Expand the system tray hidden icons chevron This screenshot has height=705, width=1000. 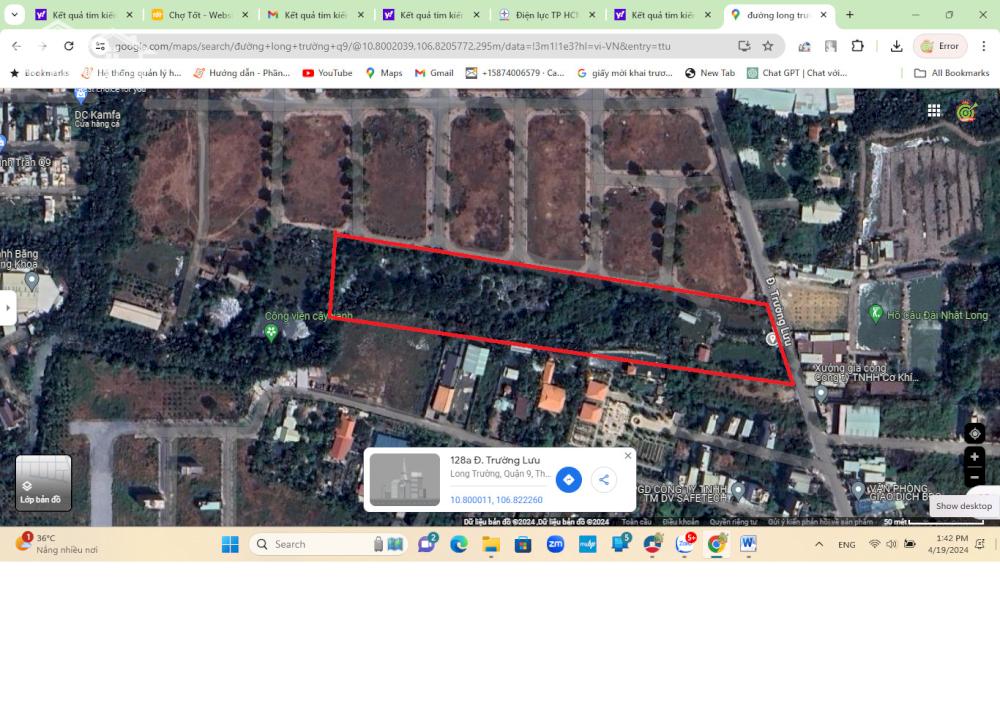coord(819,544)
